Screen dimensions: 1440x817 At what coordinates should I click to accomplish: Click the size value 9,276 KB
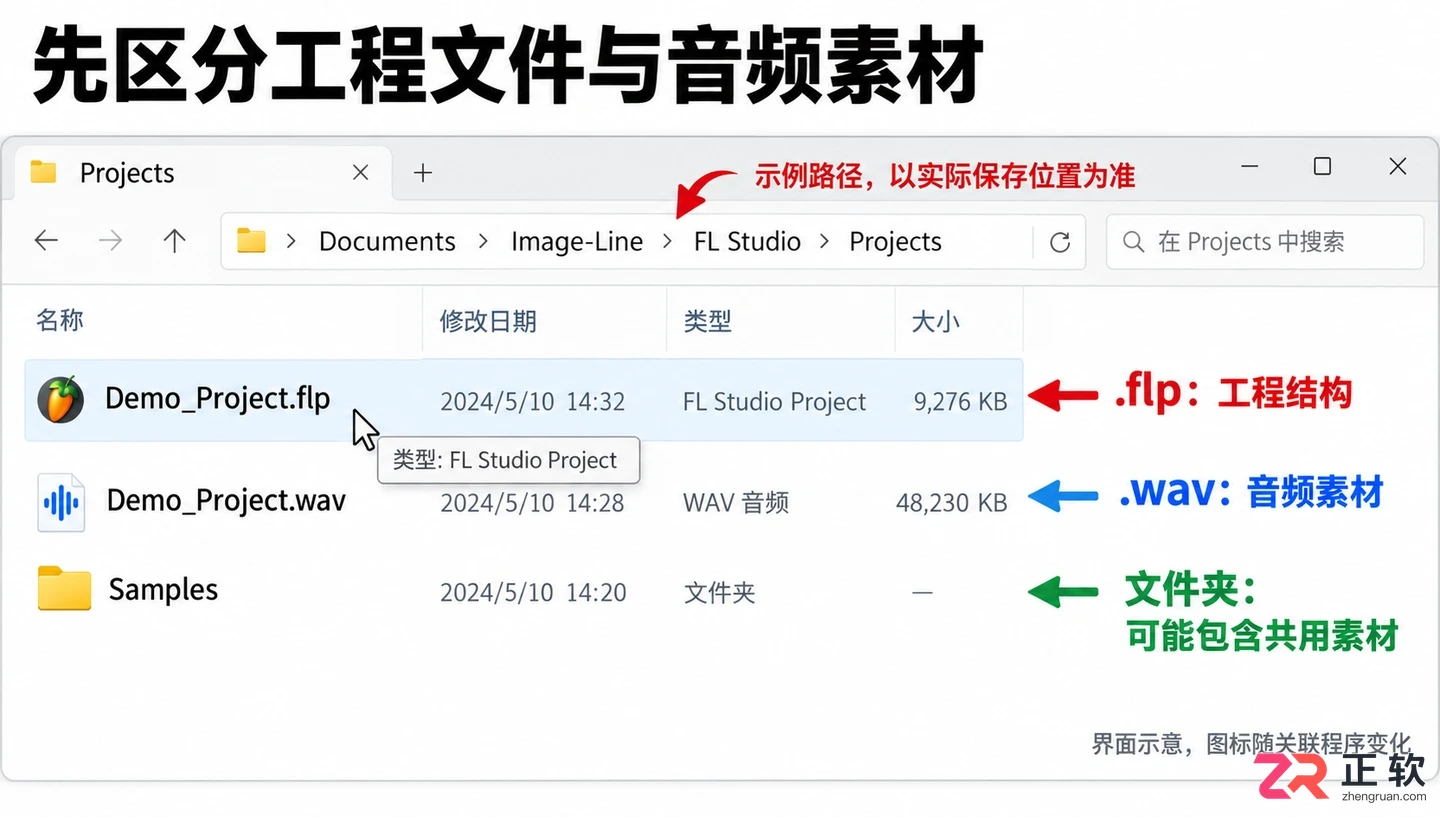[x=960, y=402]
